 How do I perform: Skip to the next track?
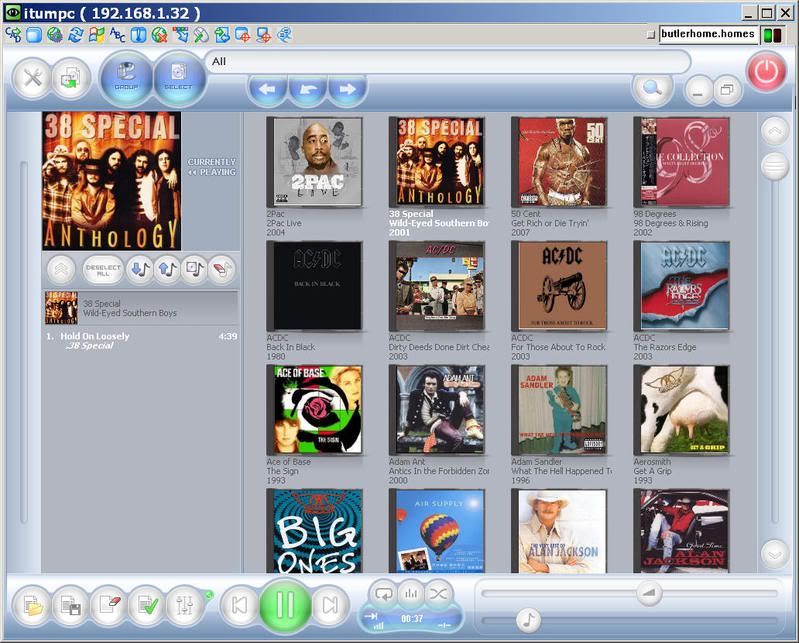point(330,605)
